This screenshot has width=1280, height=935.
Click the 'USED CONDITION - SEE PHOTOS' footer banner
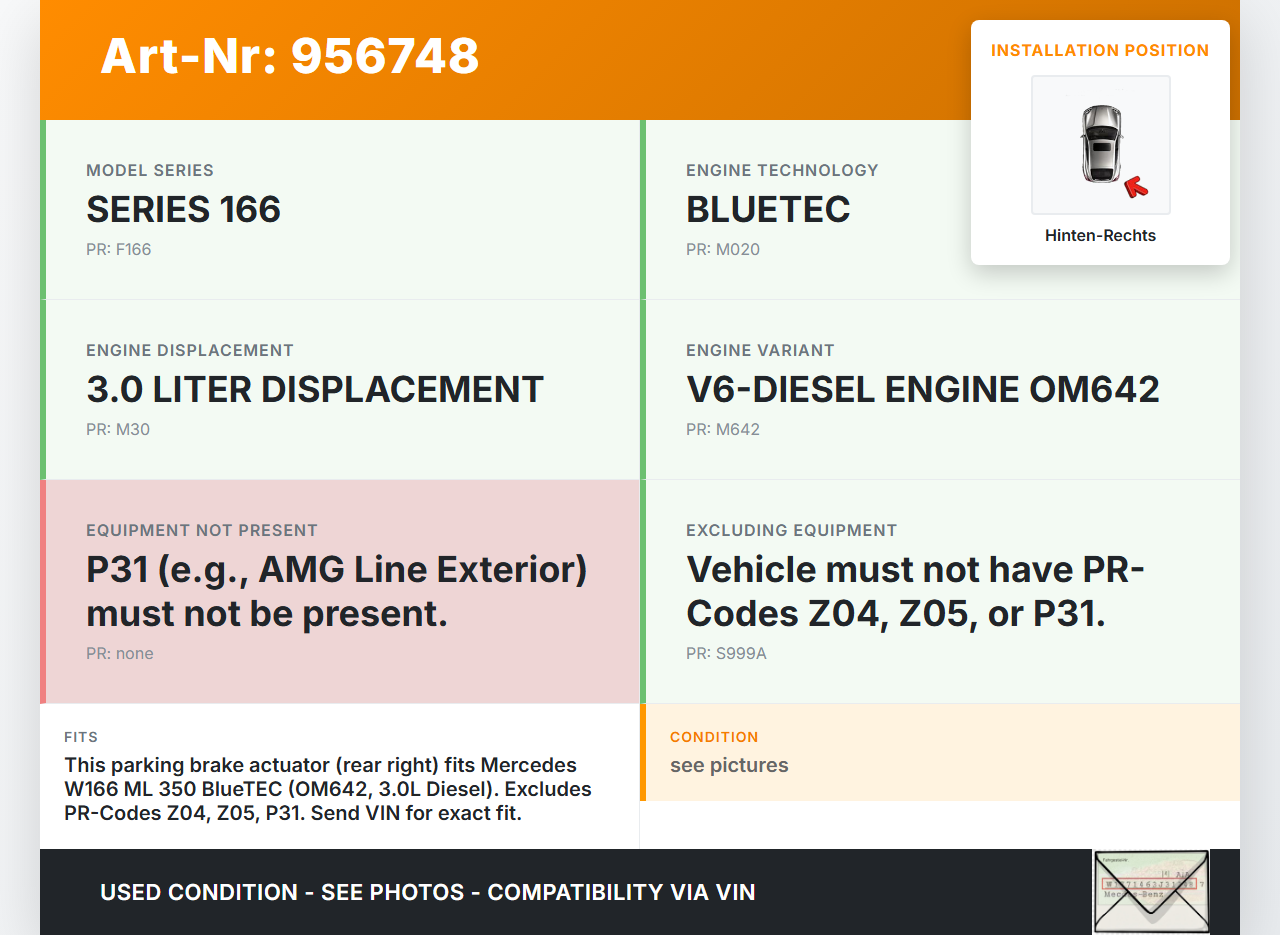(428, 892)
